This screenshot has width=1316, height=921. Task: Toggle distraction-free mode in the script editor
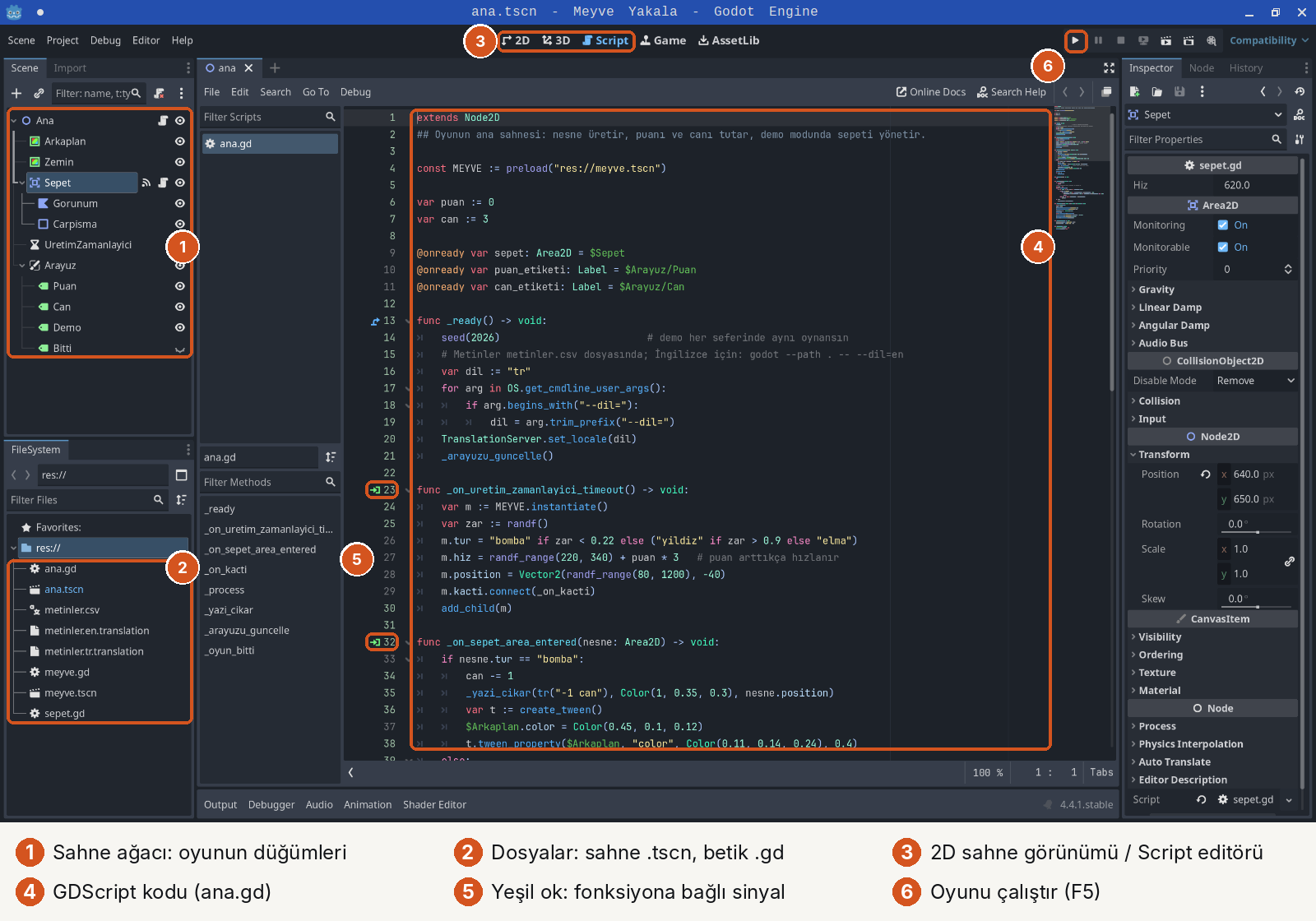[1109, 68]
